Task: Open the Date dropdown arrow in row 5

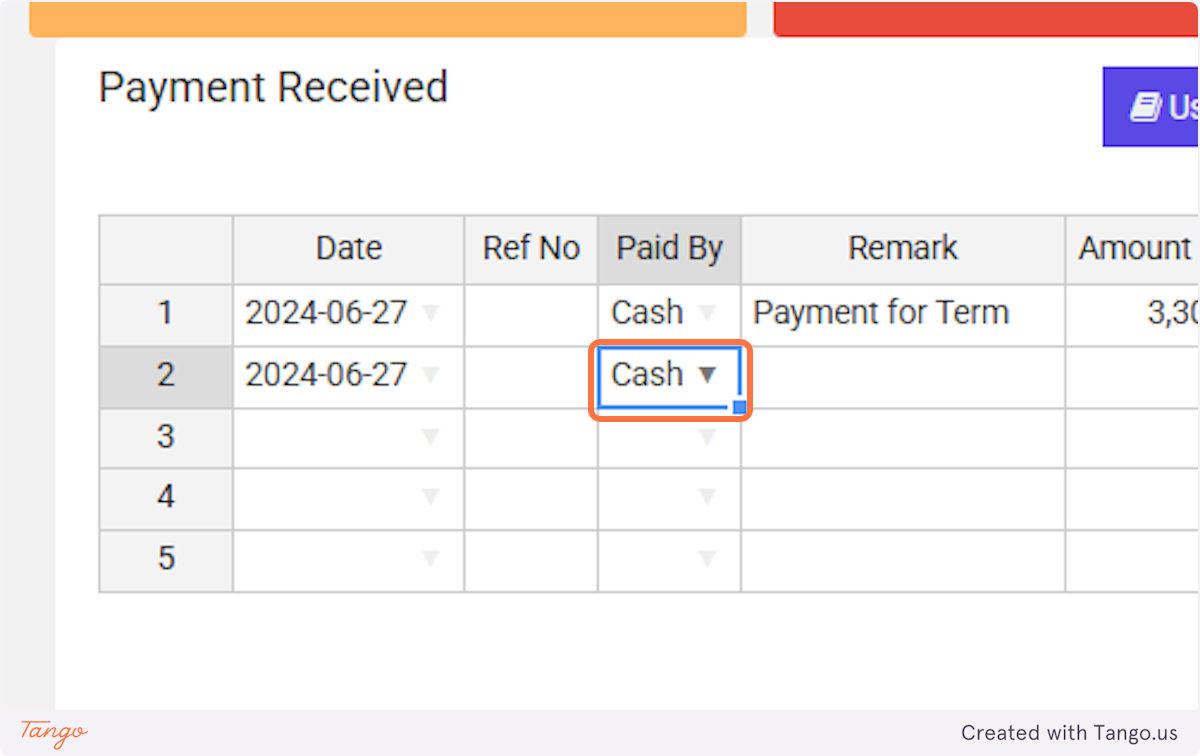Action: [x=431, y=559]
